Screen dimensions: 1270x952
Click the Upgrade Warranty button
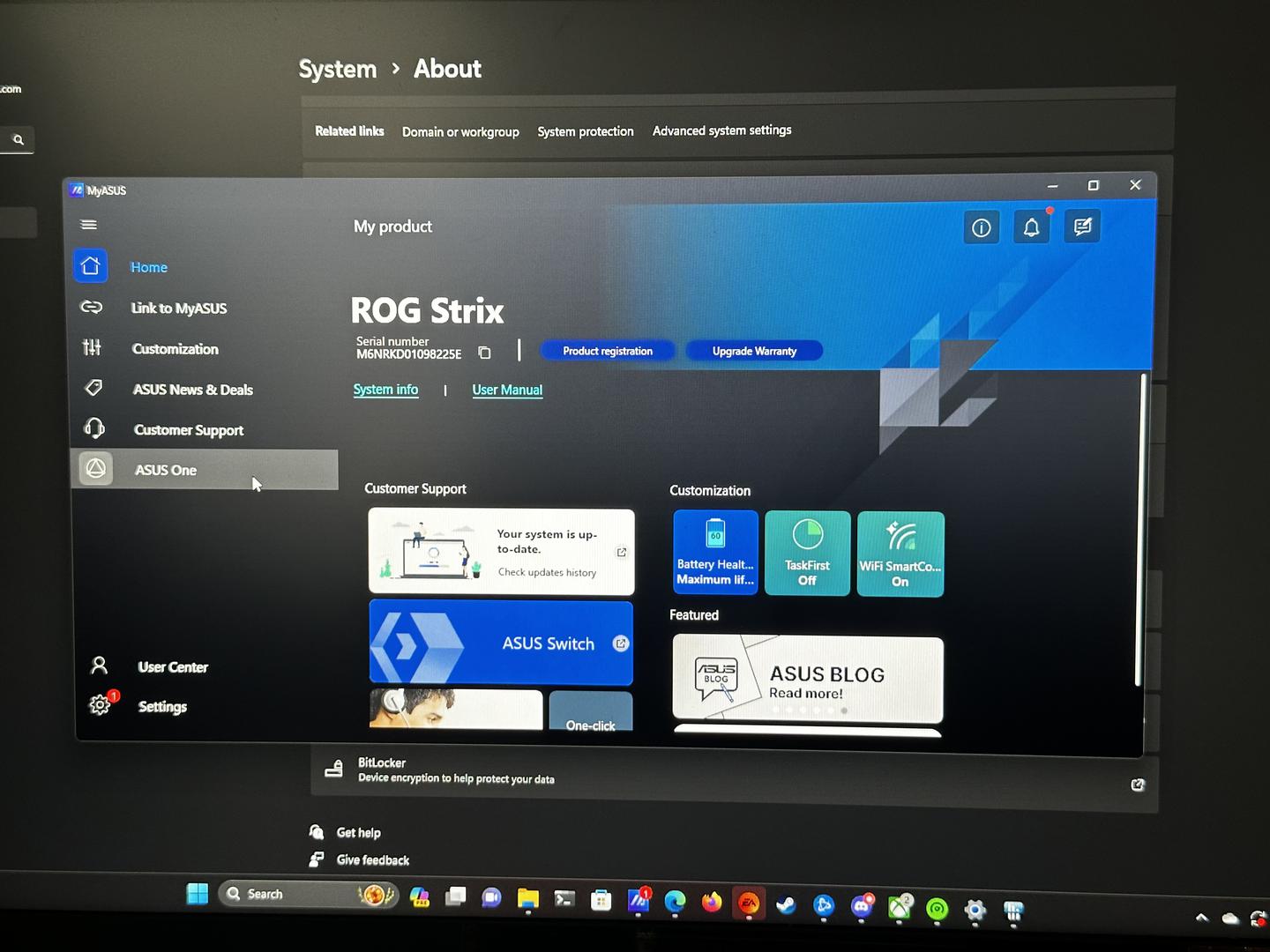[754, 351]
